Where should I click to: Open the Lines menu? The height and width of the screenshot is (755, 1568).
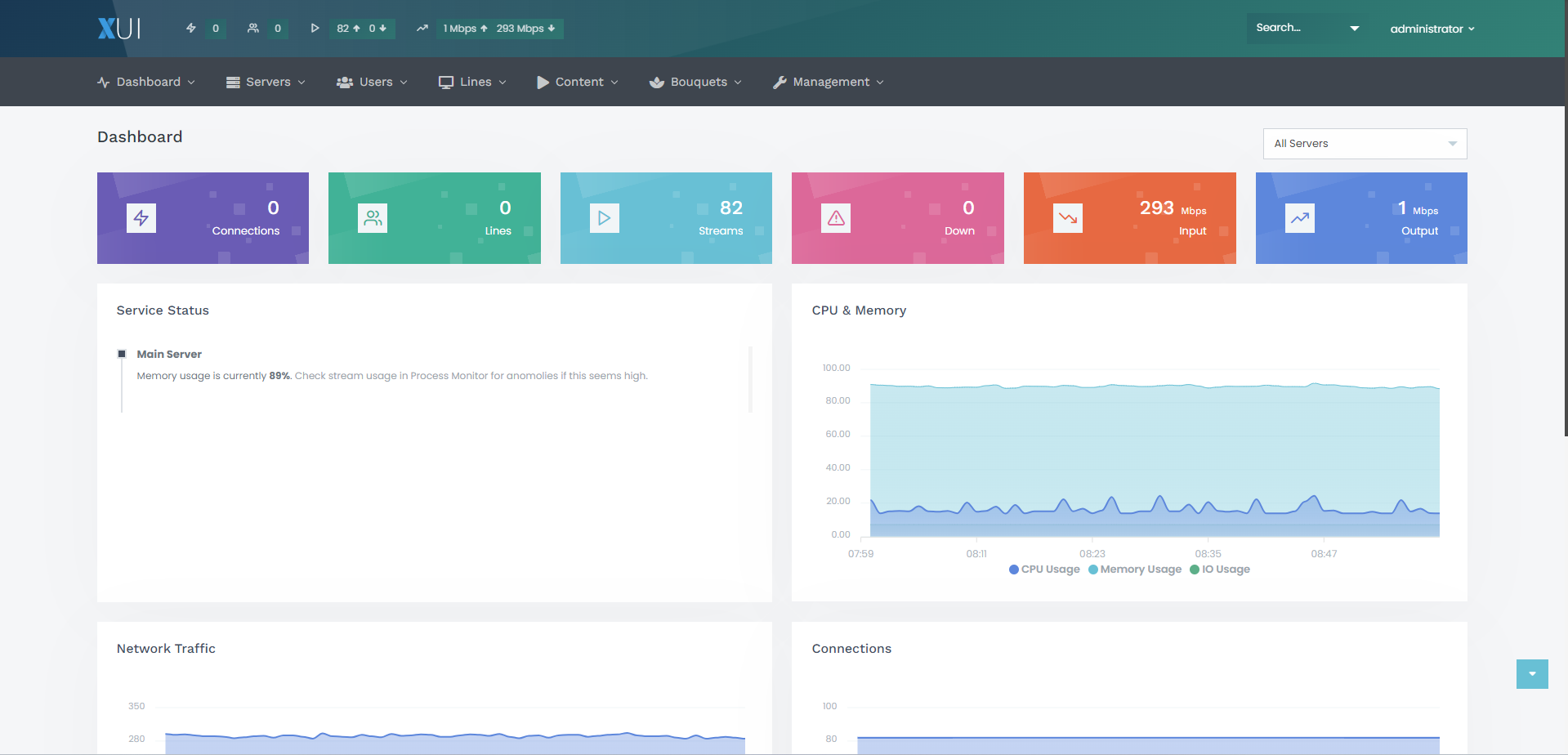(472, 82)
